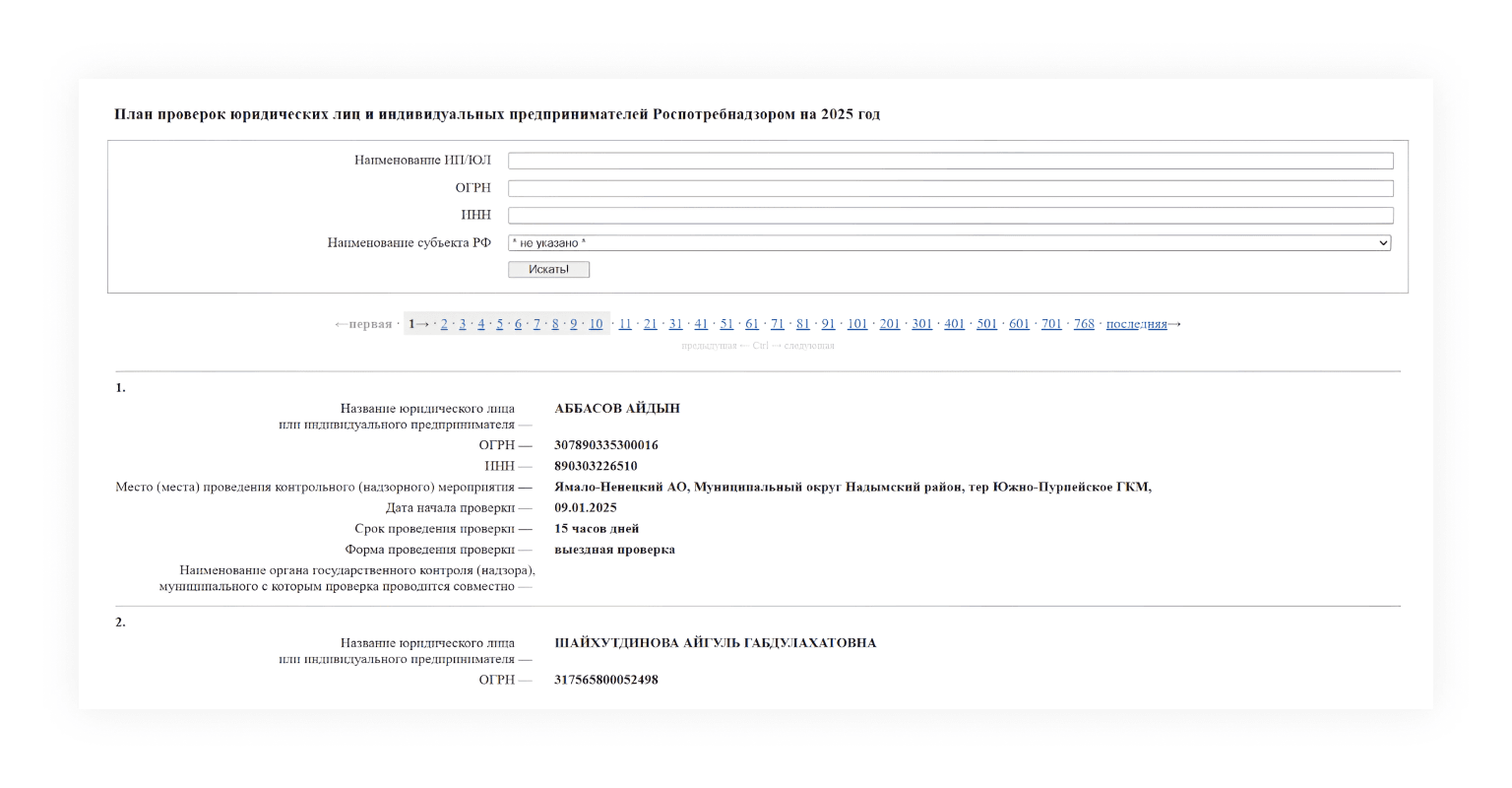Image resolution: width=1512 pixels, height=788 pixels.
Task: Select the ОГРН value 317565800052498
Action: [606, 680]
